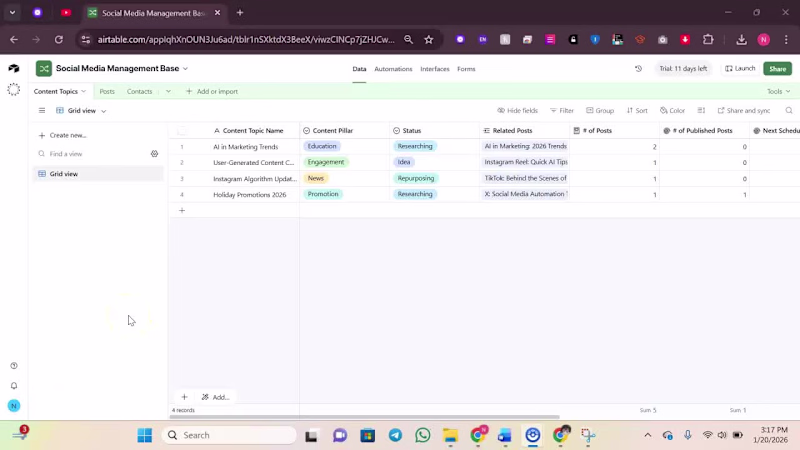The image size is (800, 450).
Task: Open browser zoom magnifier in address bar
Action: pyautogui.click(x=408, y=39)
